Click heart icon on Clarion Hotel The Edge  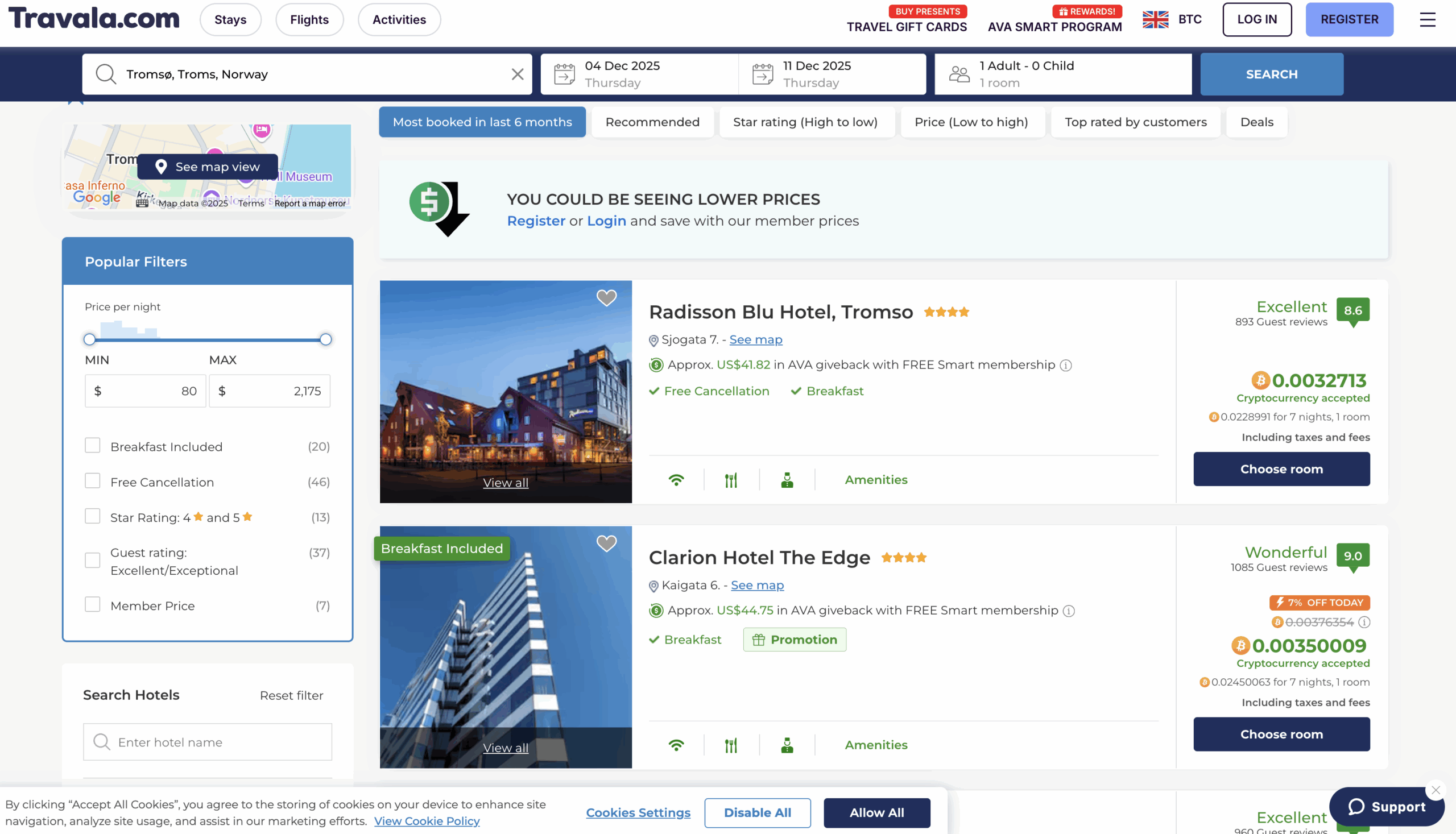tap(606, 542)
